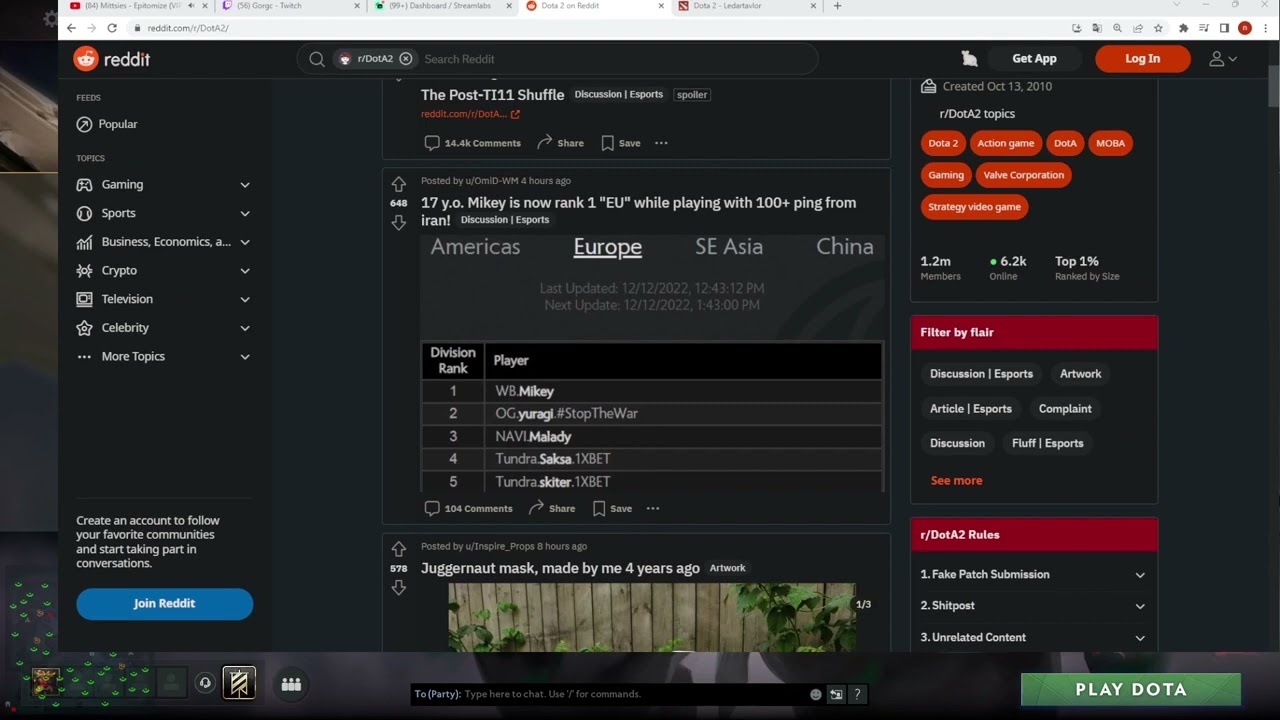1280x720 pixels.
Task: Click Get App button
Action: tap(1034, 59)
